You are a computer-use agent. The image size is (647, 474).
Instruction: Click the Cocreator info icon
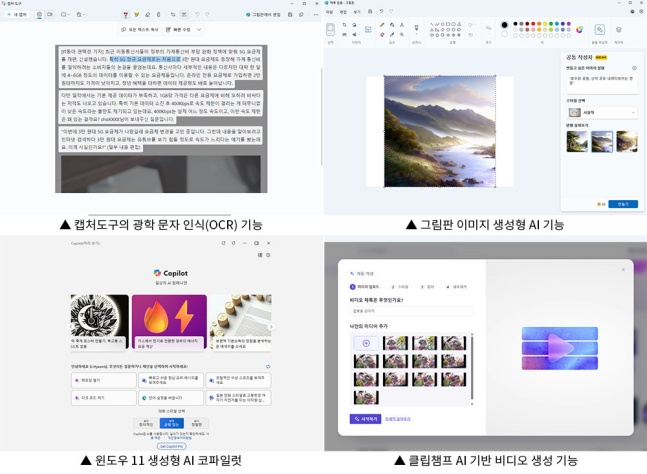(x=634, y=68)
